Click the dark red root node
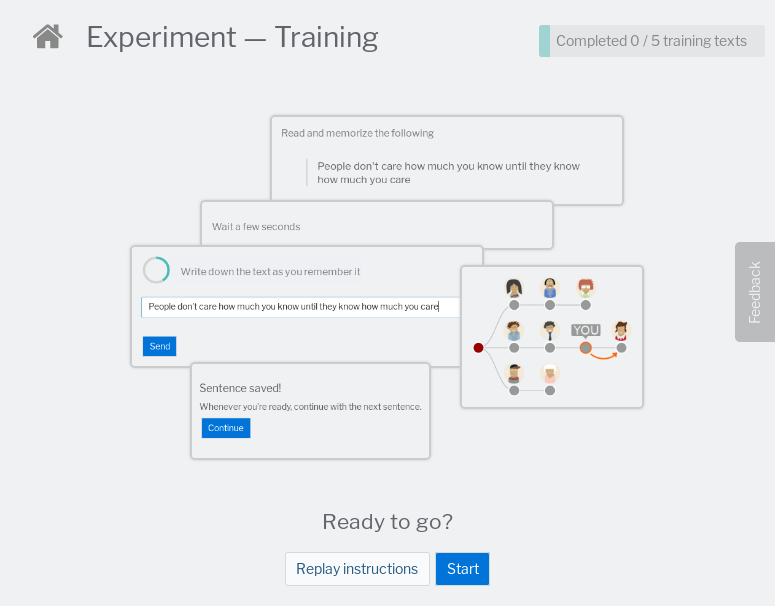 (x=478, y=348)
